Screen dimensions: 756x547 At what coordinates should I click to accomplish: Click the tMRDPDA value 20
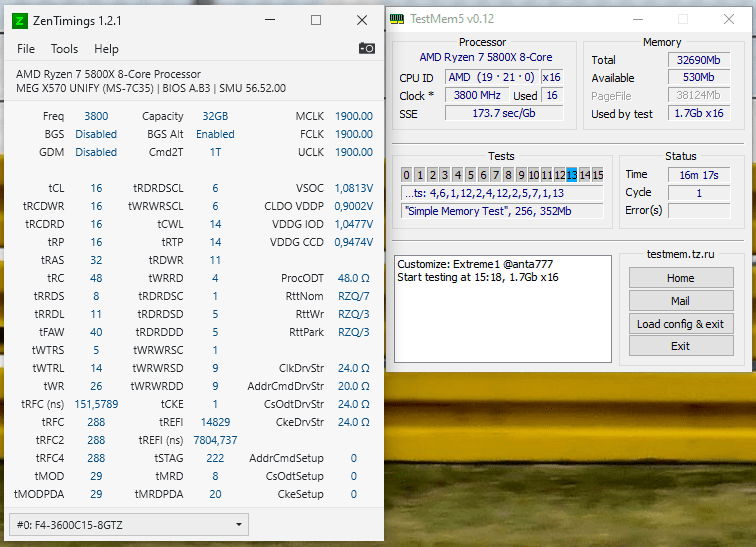click(215, 494)
